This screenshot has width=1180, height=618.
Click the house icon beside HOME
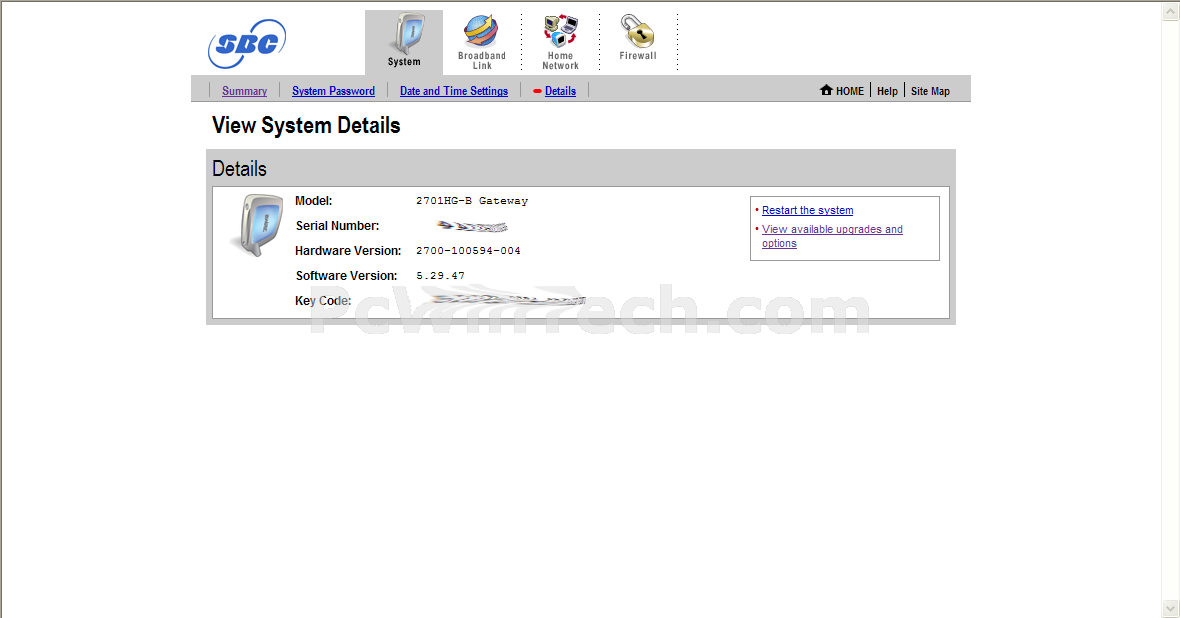pyautogui.click(x=826, y=90)
